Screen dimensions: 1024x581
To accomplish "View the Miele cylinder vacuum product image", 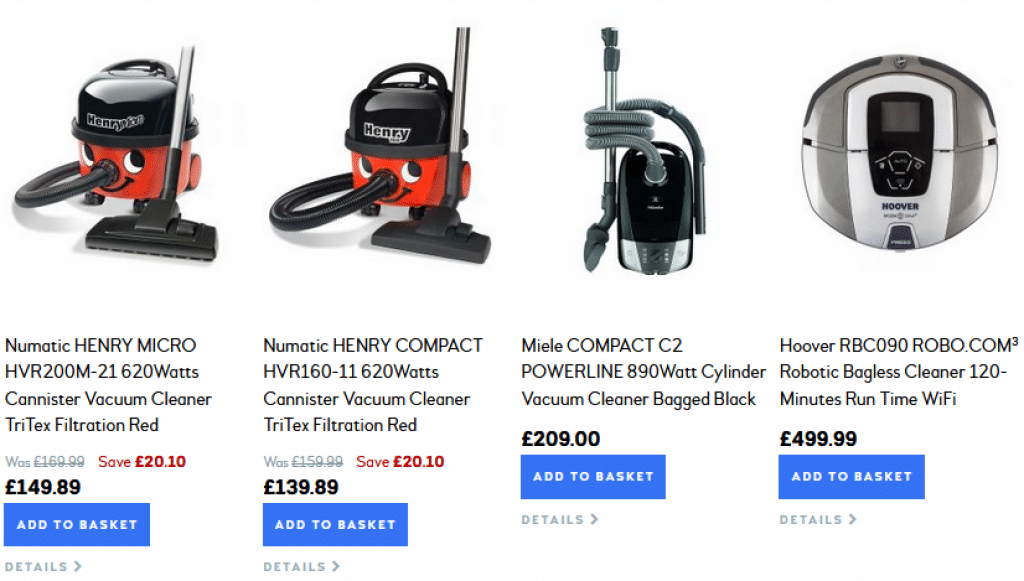I will tap(643, 150).
